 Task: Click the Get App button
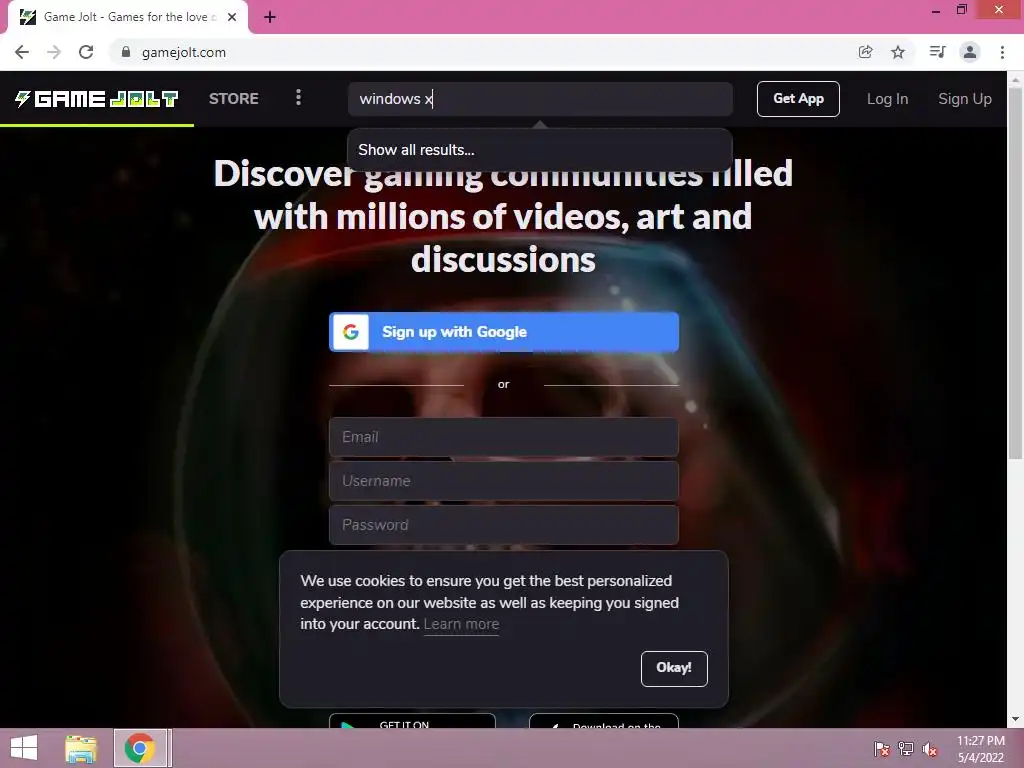[798, 99]
